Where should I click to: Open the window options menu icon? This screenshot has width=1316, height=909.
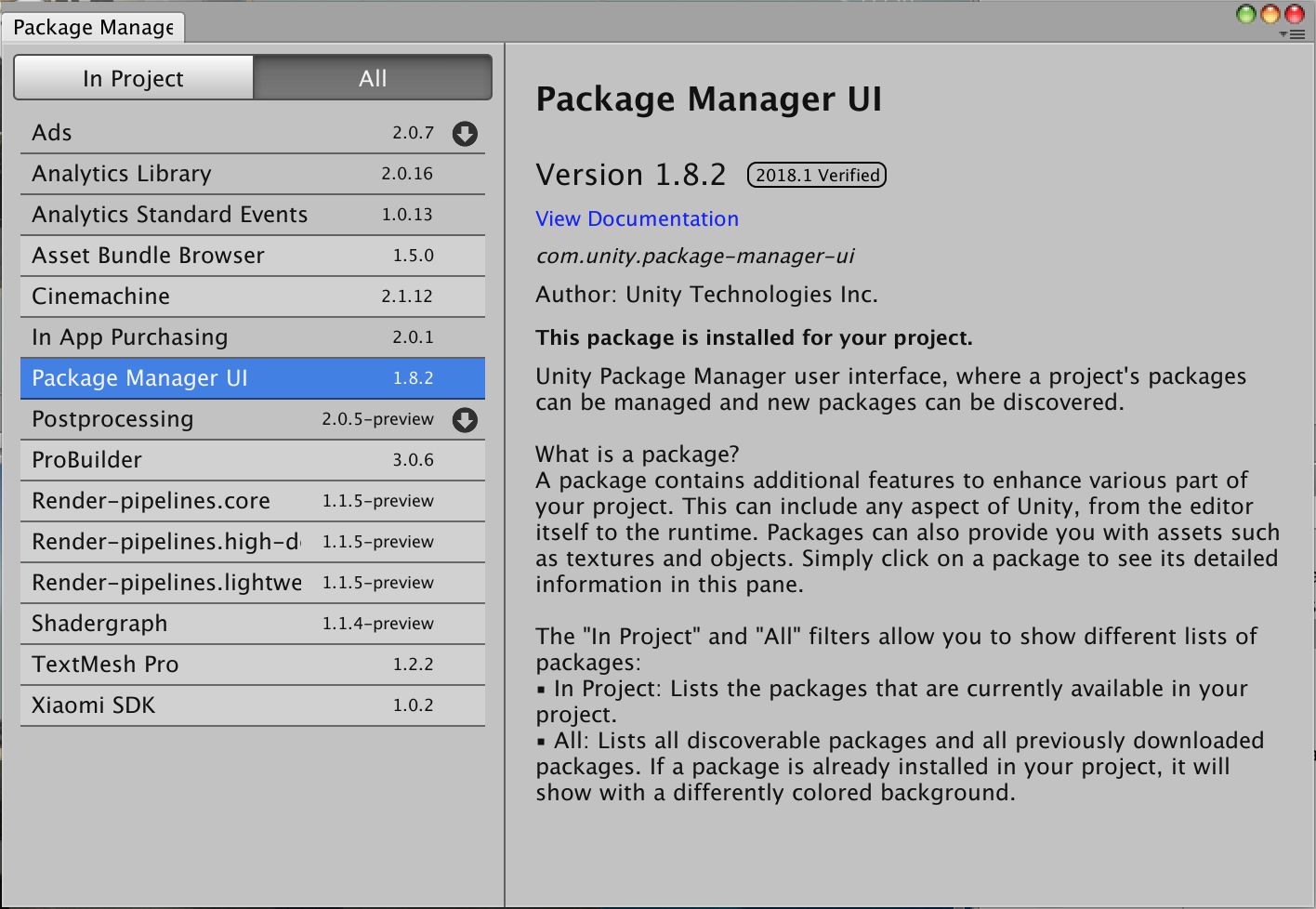[1293, 34]
